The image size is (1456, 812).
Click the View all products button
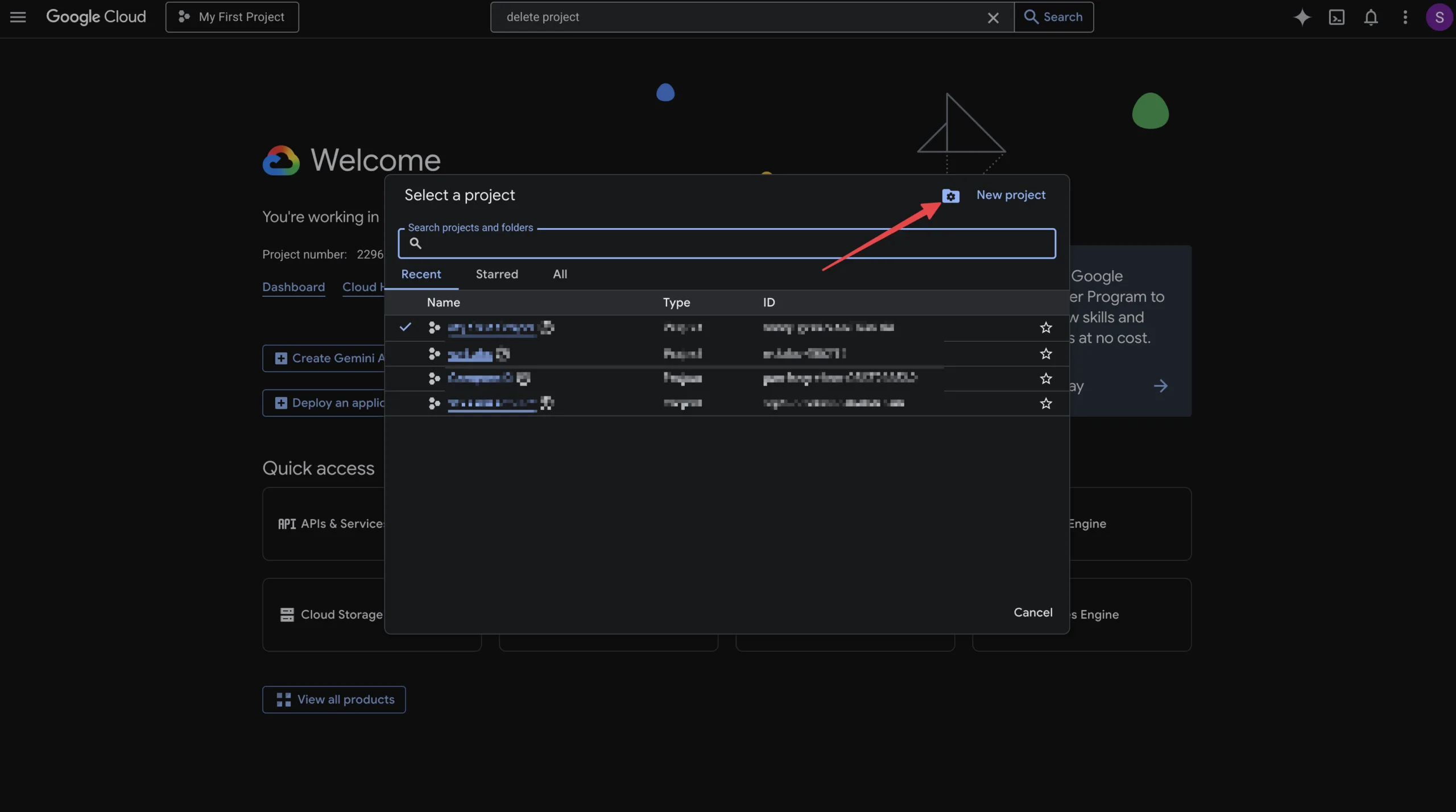[x=334, y=699]
